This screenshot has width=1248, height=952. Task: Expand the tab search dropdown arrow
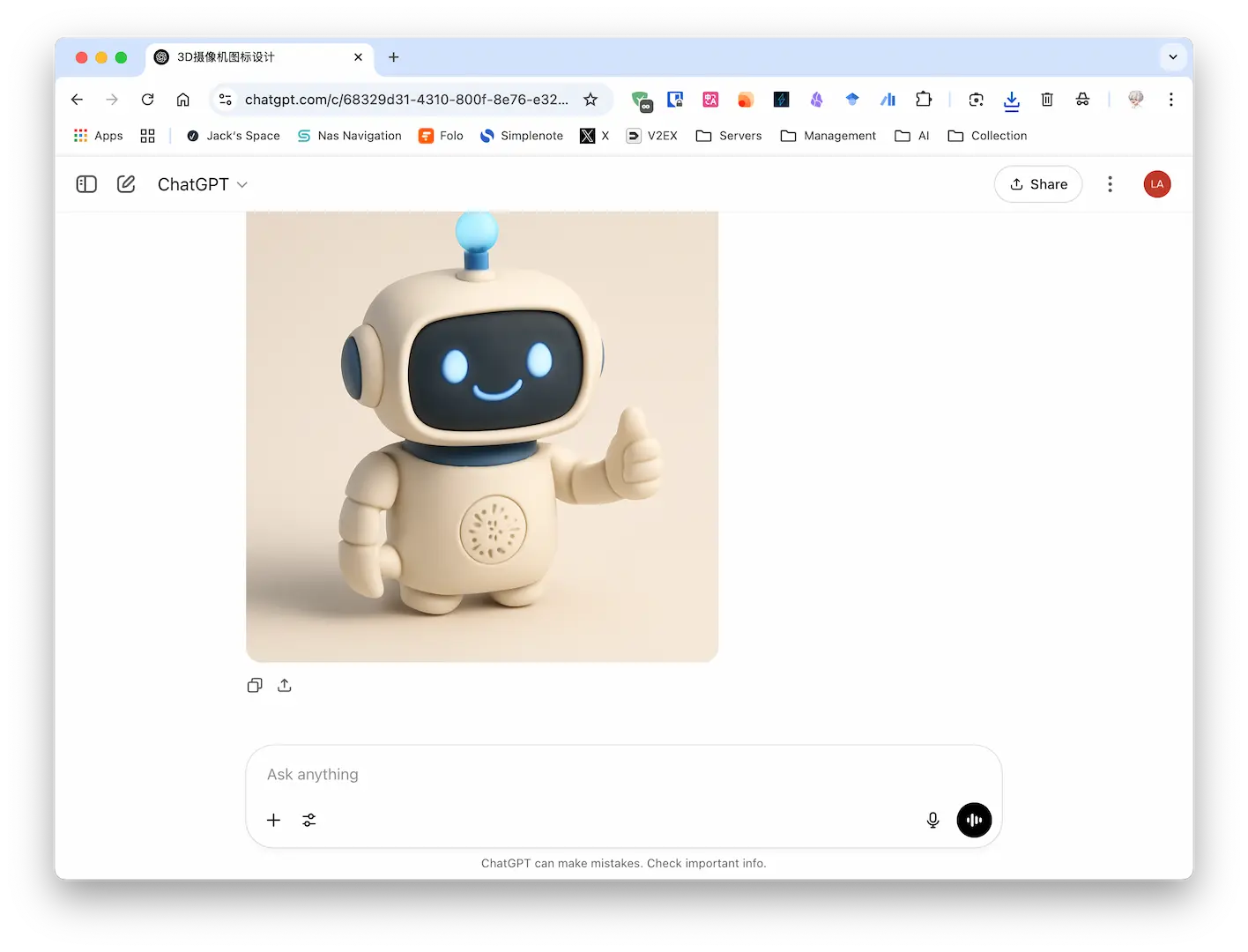1173,57
